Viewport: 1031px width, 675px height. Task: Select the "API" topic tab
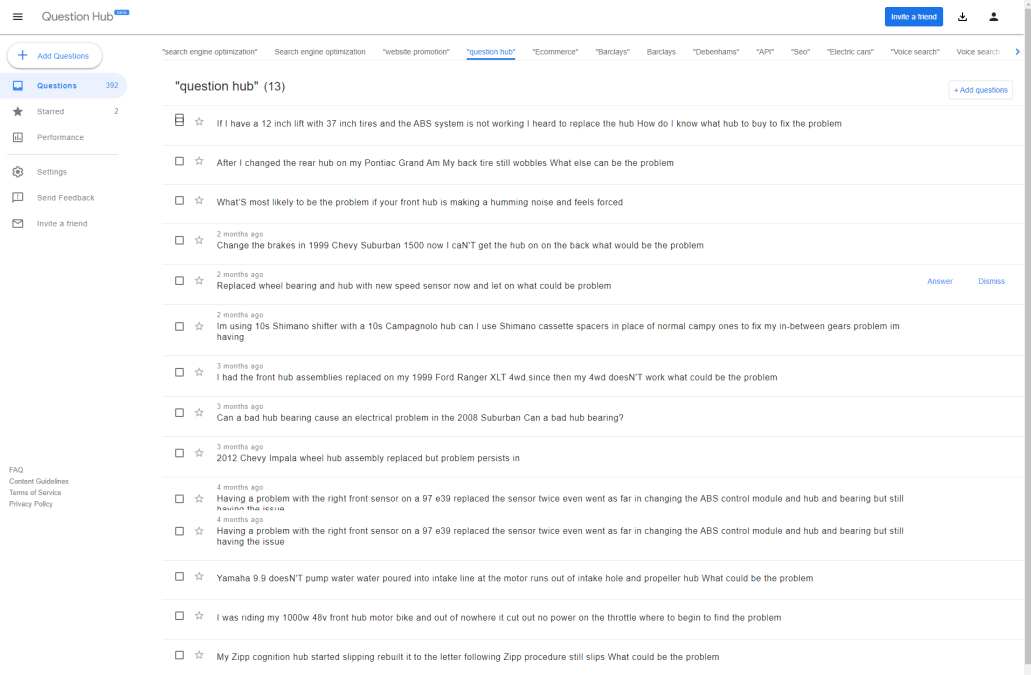[x=765, y=52]
